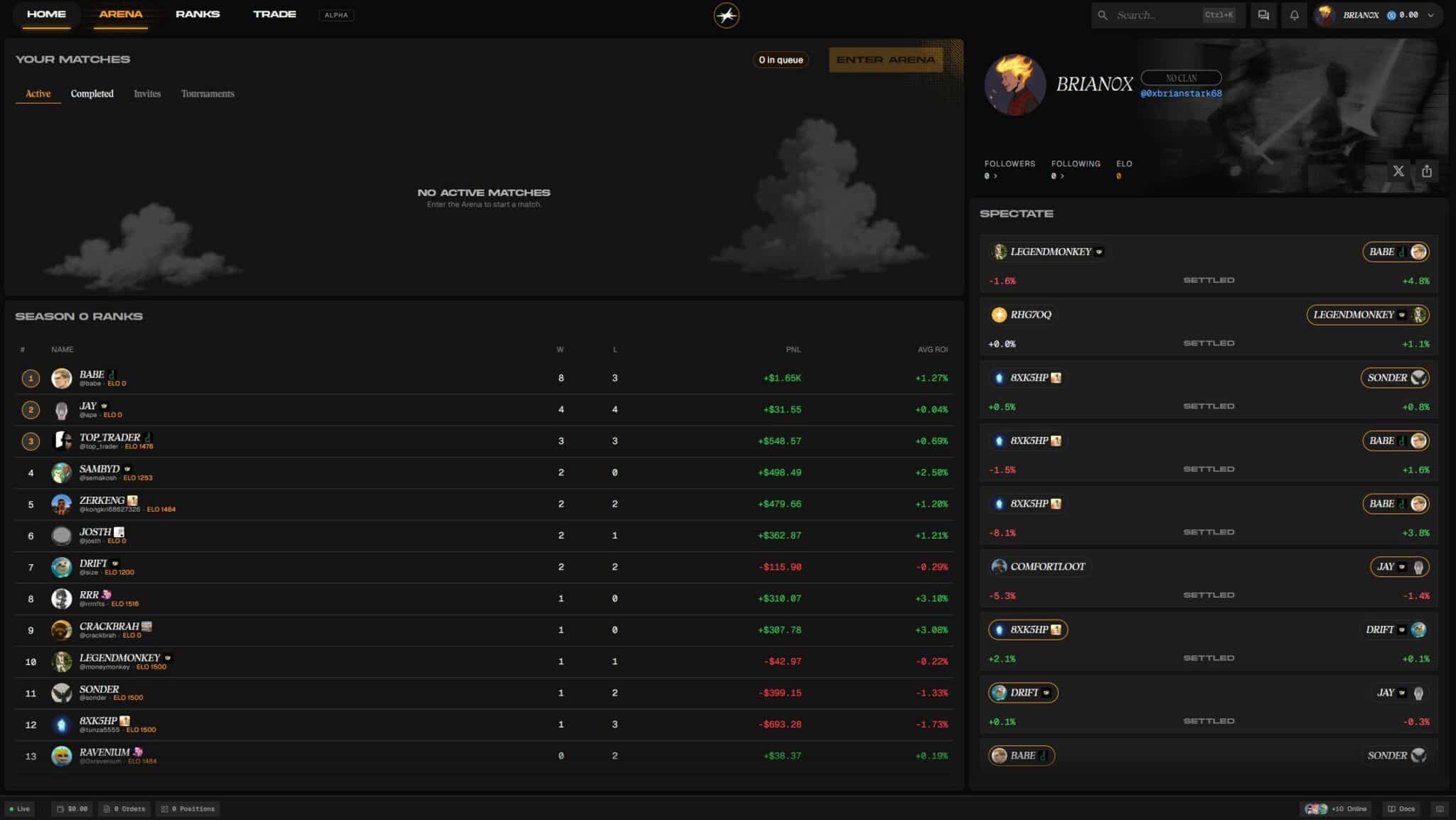Viewport: 1456px width, 820px height.
Task: Open the chat messages icon
Action: [x=1263, y=15]
